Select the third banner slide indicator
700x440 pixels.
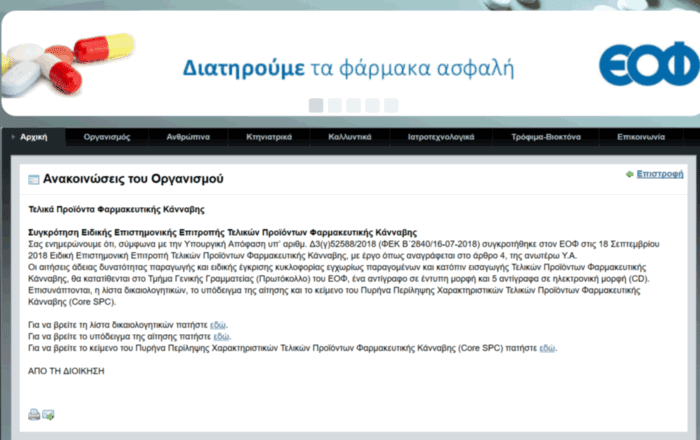click(x=354, y=105)
